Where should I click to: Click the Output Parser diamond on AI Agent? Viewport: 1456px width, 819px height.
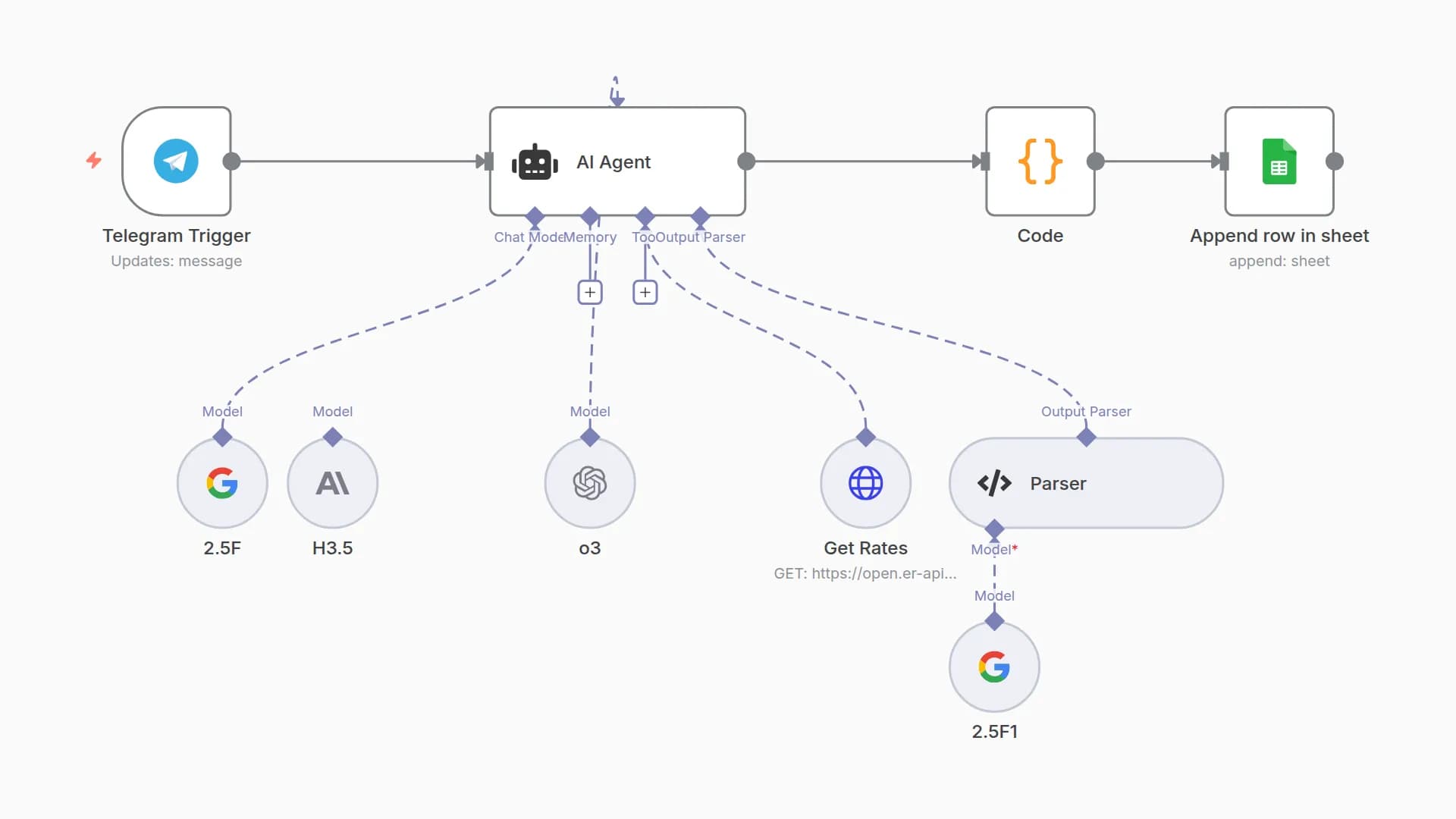(701, 217)
